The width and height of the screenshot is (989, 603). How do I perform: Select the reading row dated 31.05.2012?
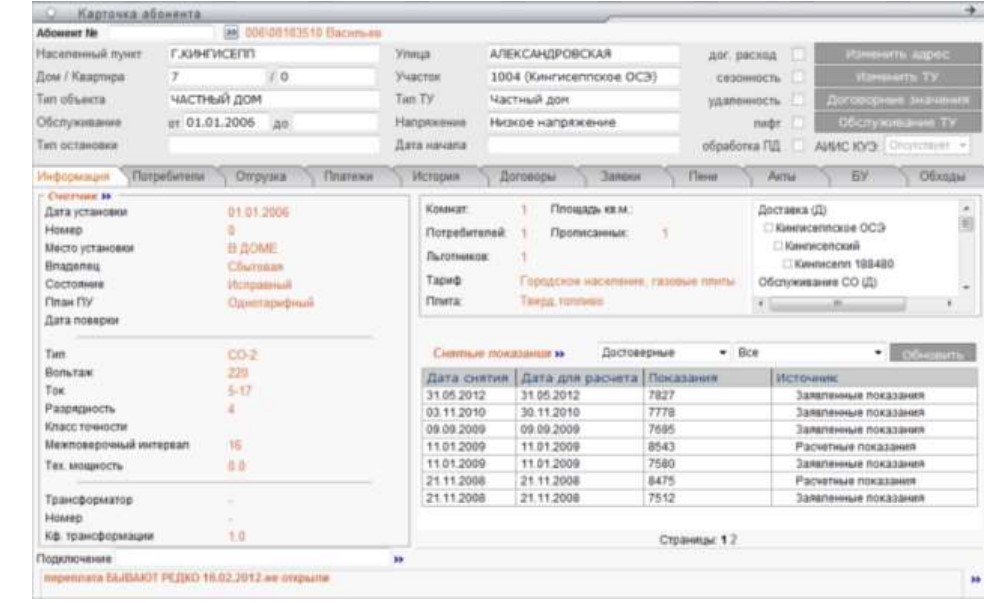tap(699, 395)
